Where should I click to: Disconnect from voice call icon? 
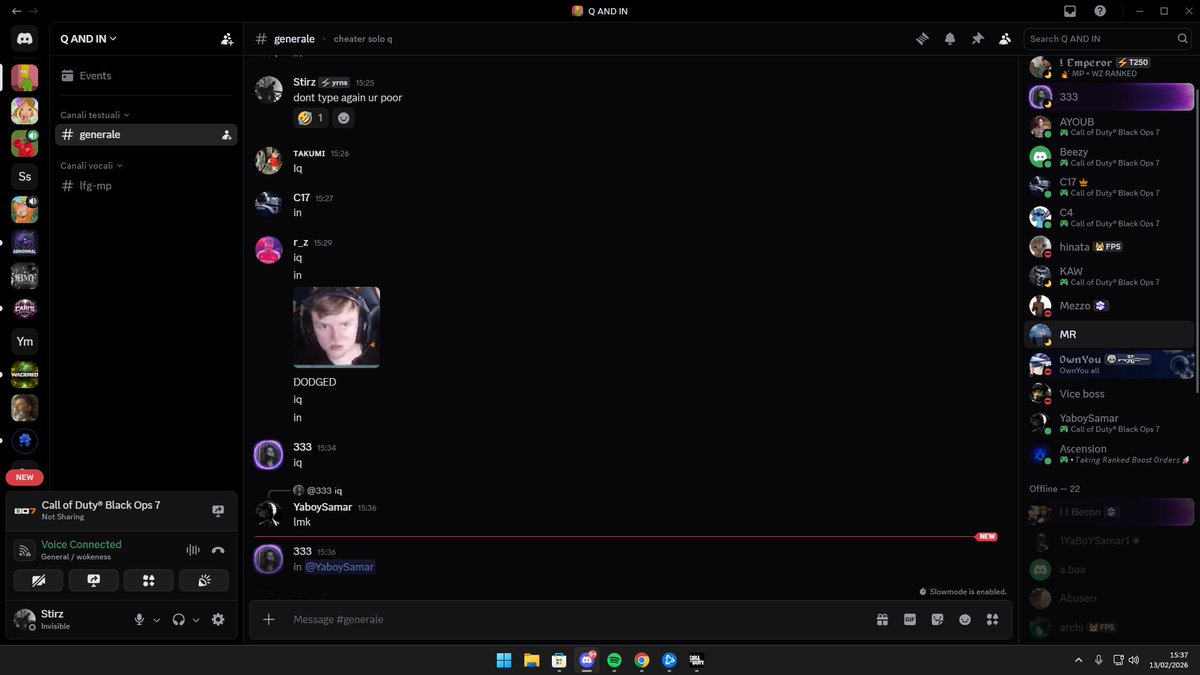click(x=218, y=550)
